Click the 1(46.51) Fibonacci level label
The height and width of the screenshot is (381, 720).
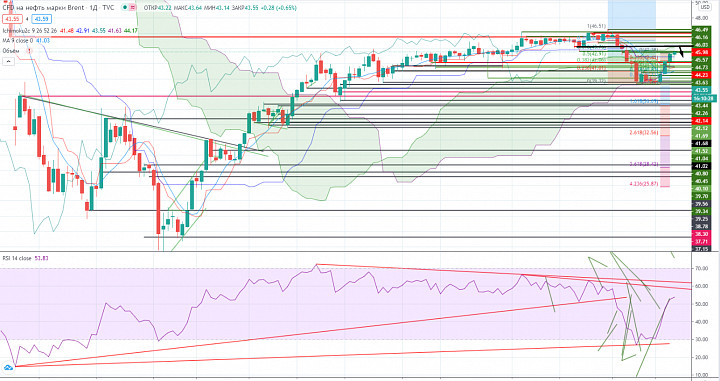point(596,26)
